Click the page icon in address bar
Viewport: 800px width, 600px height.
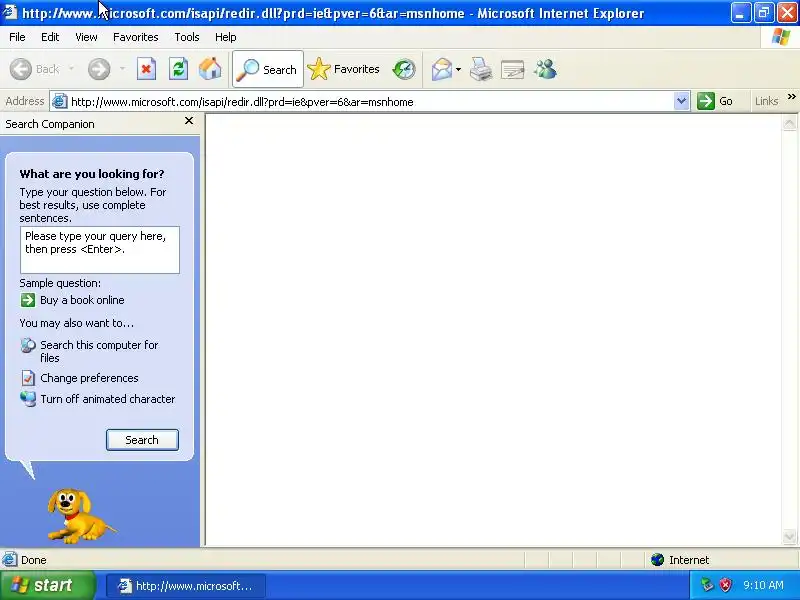pos(60,102)
